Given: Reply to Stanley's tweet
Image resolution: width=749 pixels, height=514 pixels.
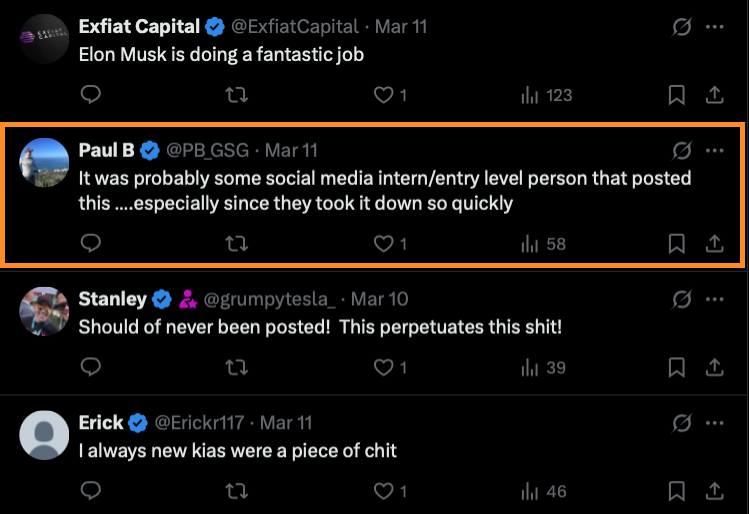Looking at the screenshot, I should tap(90, 368).
